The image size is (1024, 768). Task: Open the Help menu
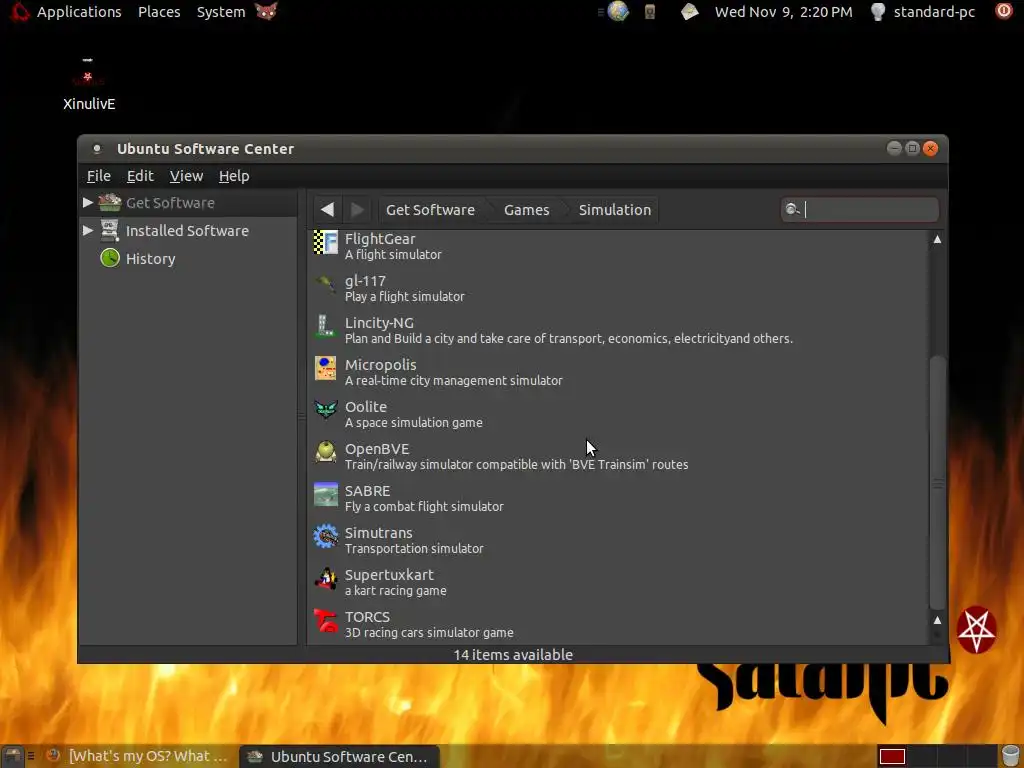[234, 176]
